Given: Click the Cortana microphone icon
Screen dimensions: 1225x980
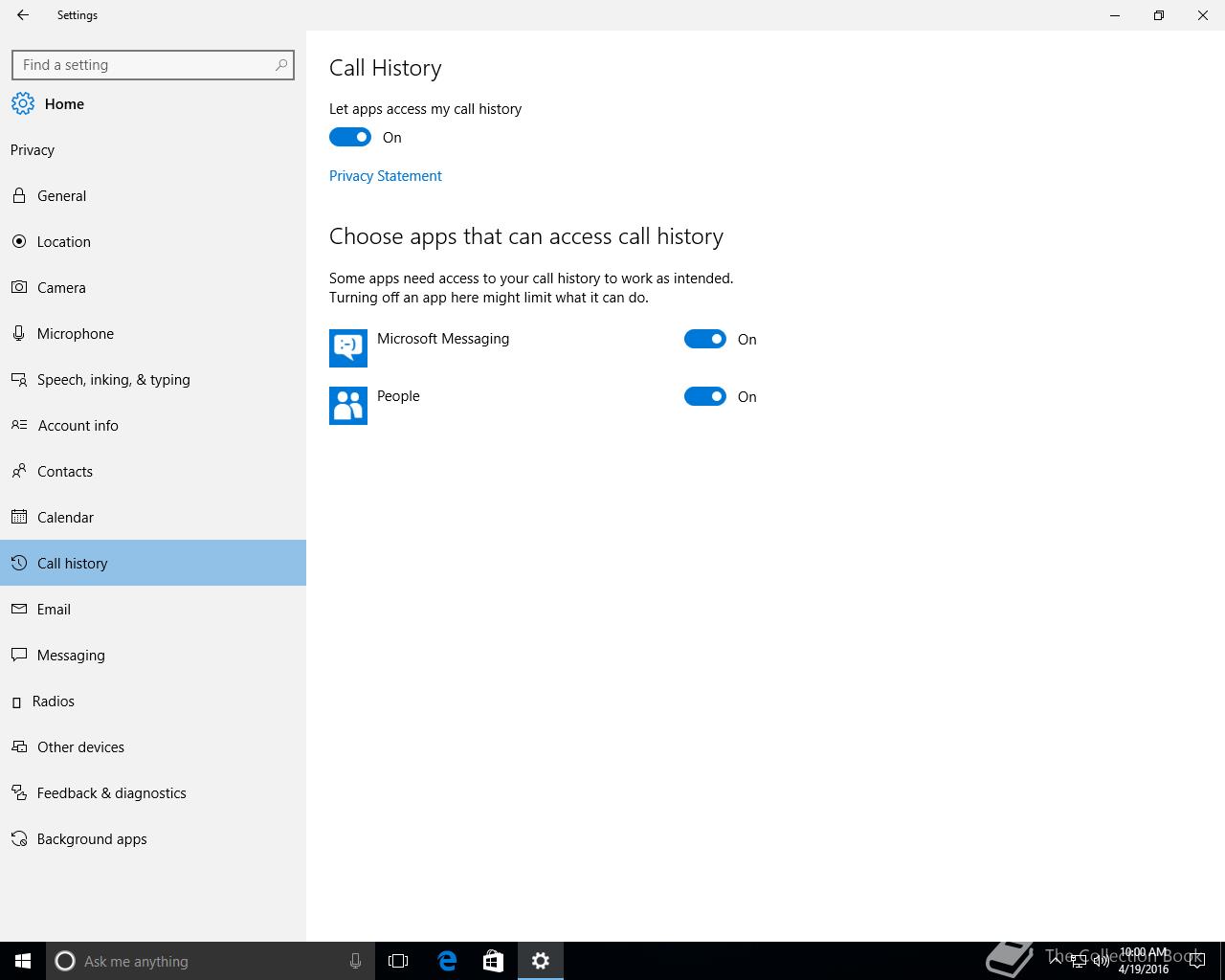Looking at the screenshot, I should pos(355,961).
